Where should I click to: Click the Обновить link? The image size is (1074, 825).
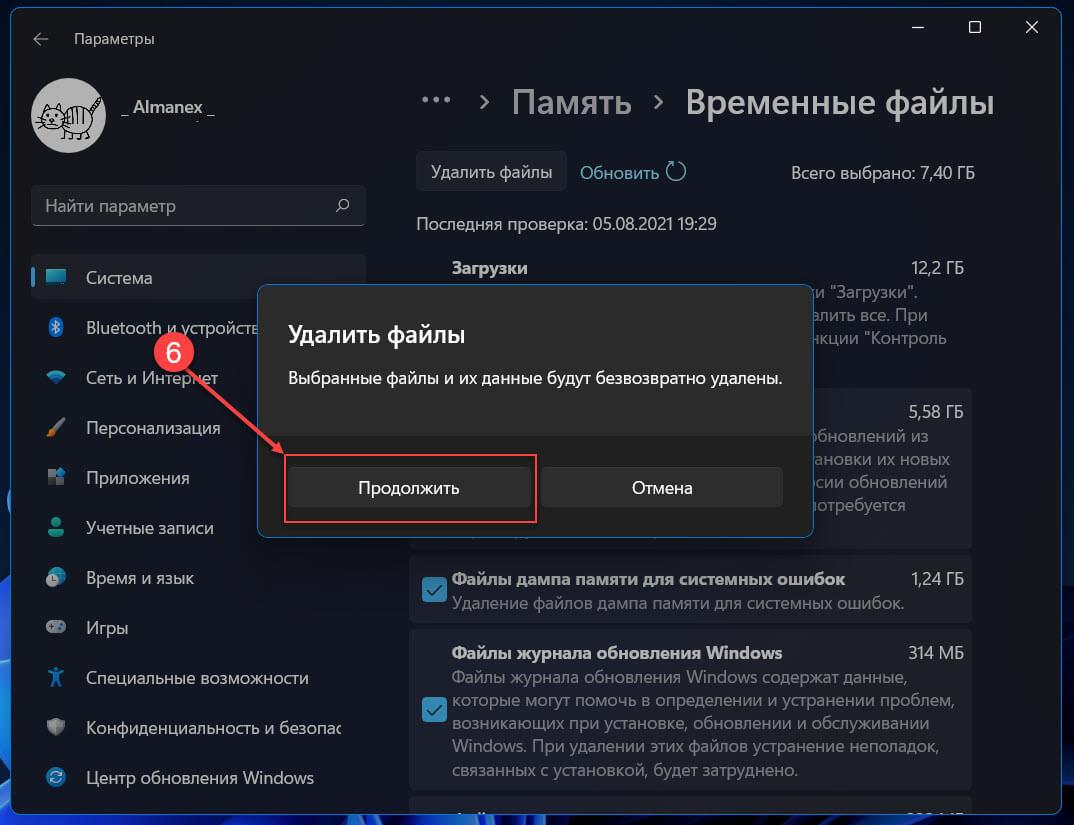pos(619,173)
